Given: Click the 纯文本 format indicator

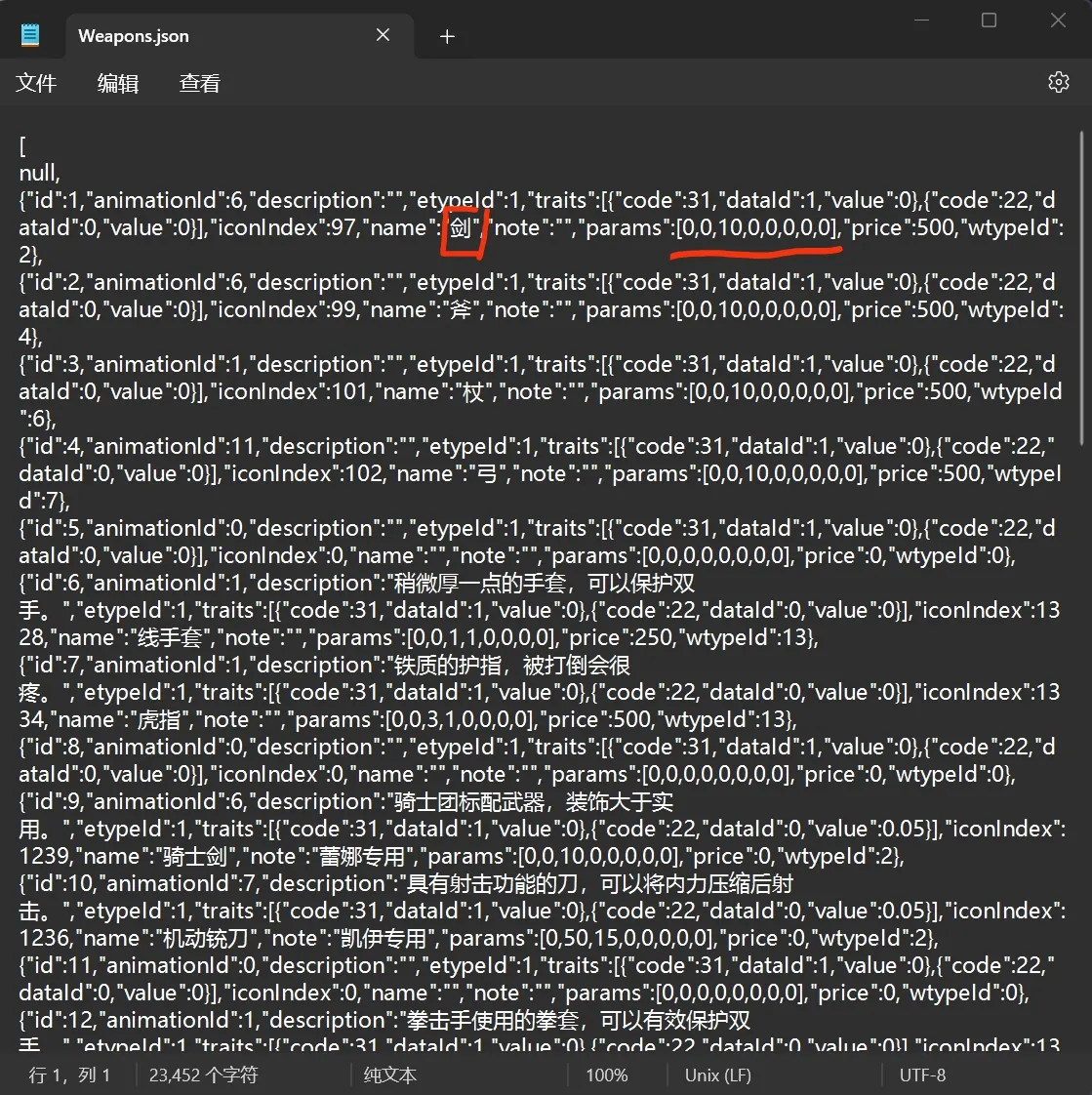Looking at the screenshot, I should pyautogui.click(x=389, y=1075).
